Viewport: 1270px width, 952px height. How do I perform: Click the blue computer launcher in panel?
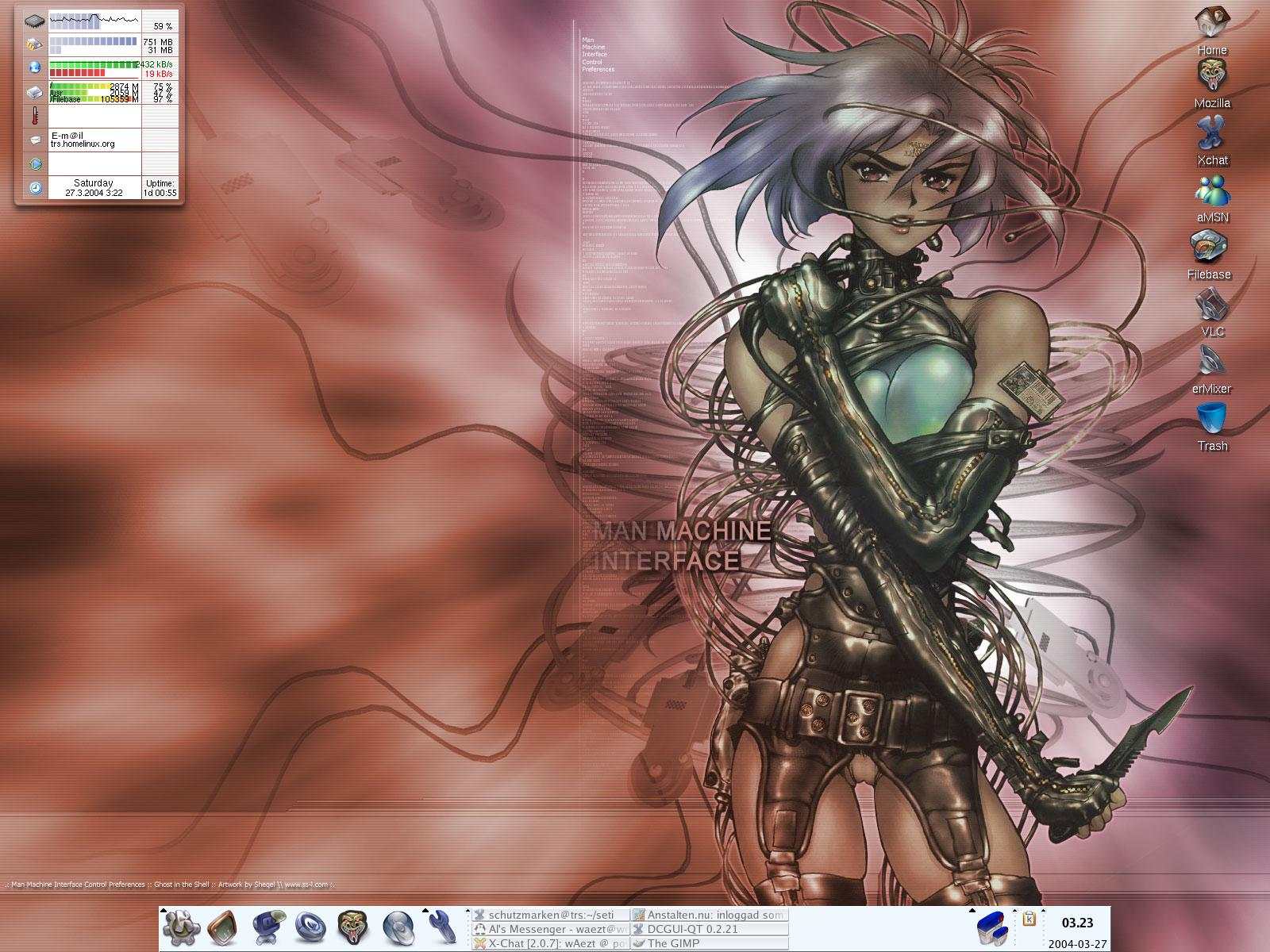point(267,927)
